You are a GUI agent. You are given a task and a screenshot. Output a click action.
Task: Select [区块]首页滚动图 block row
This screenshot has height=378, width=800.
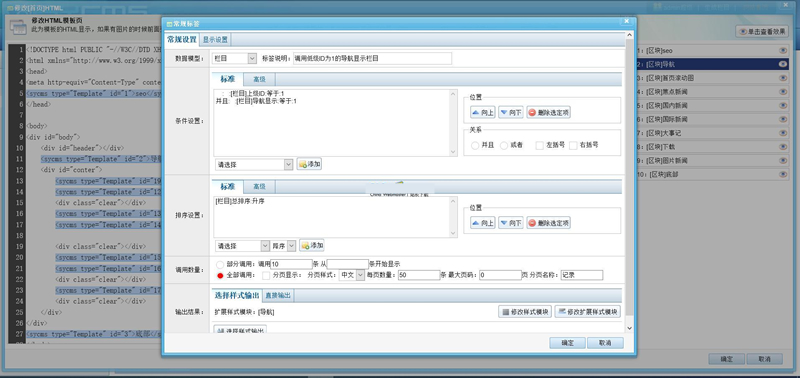click(712, 78)
